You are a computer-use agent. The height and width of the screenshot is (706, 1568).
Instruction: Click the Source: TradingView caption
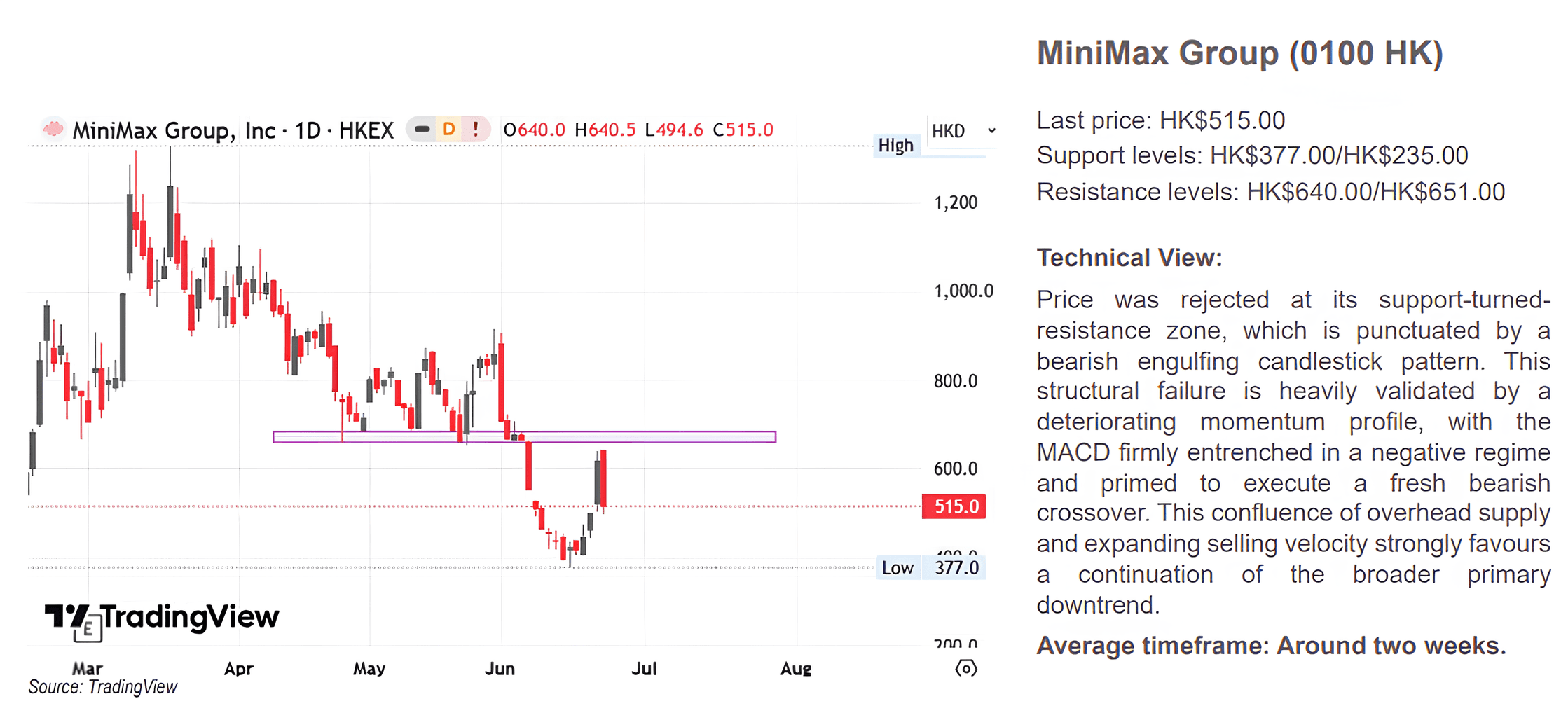tap(103, 688)
